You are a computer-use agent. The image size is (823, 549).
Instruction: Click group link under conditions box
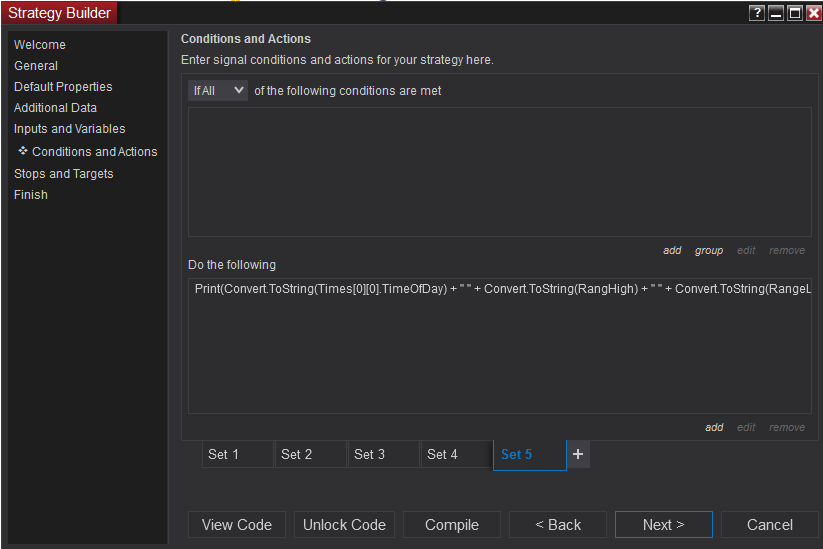pos(709,250)
